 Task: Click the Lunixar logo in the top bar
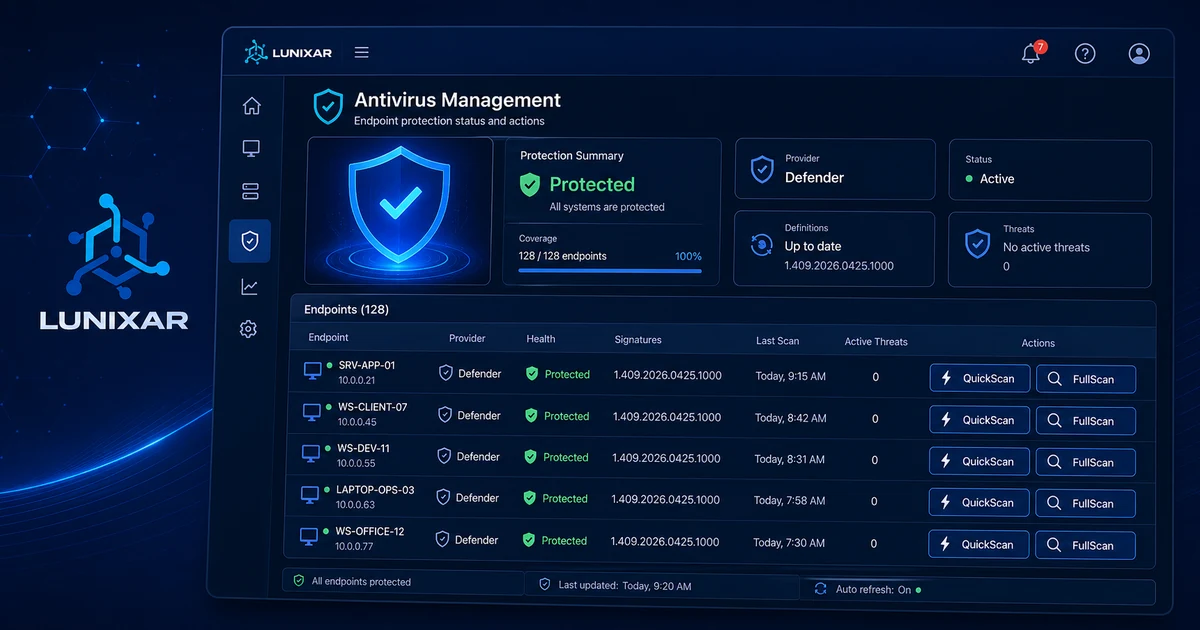[x=288, y=52]
